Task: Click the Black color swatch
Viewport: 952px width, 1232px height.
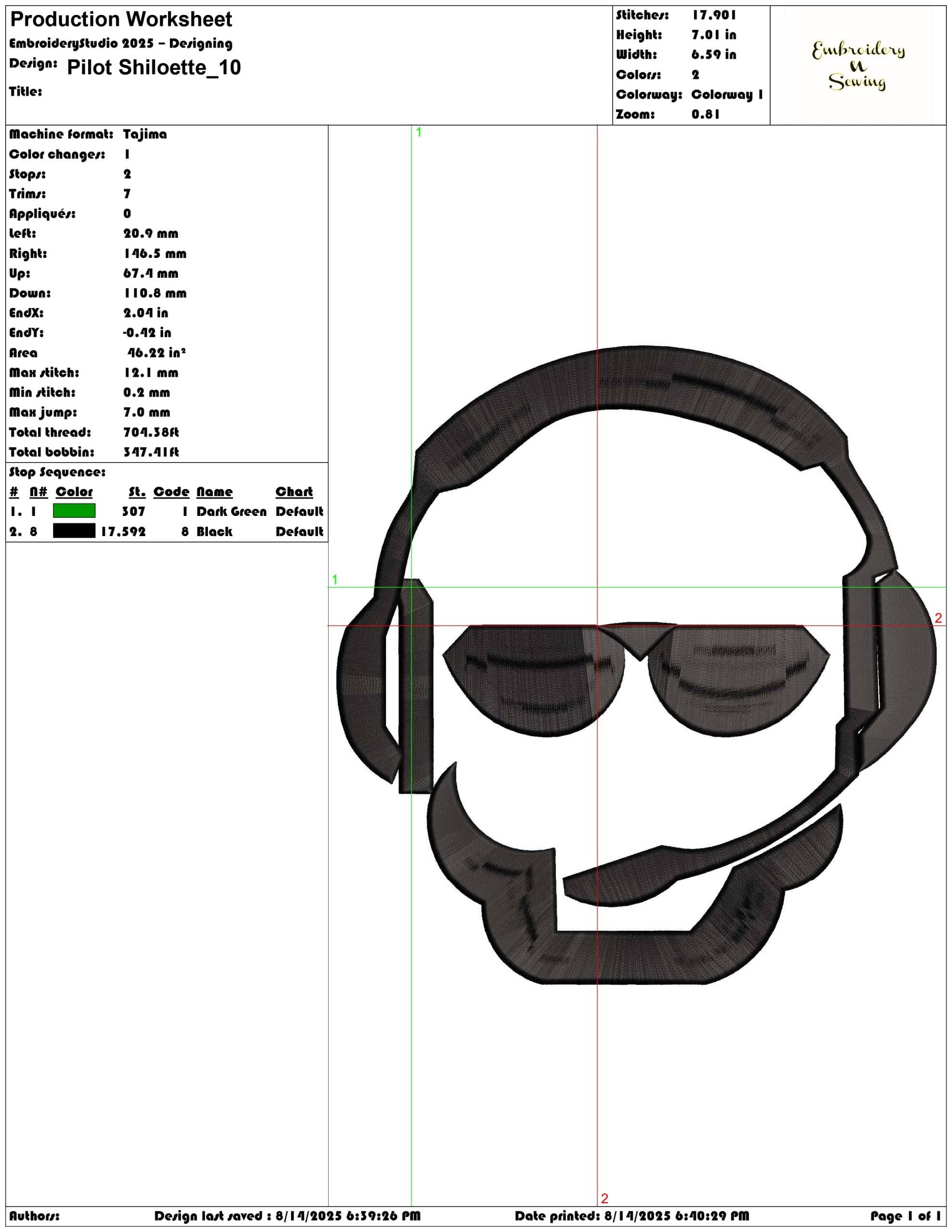Action: pos(74,531)
